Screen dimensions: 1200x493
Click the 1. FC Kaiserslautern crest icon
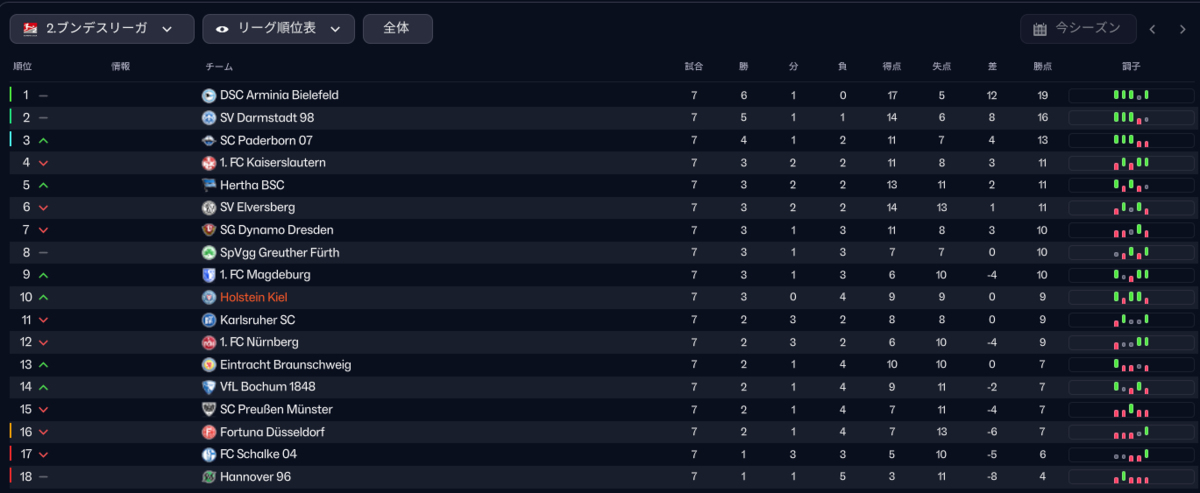tap(209, 163)
